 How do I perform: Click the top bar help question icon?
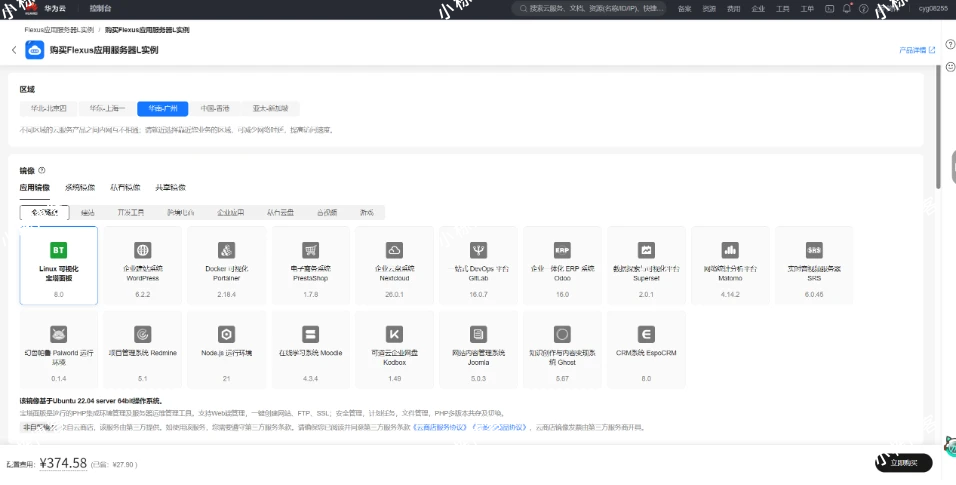point(863,9)
